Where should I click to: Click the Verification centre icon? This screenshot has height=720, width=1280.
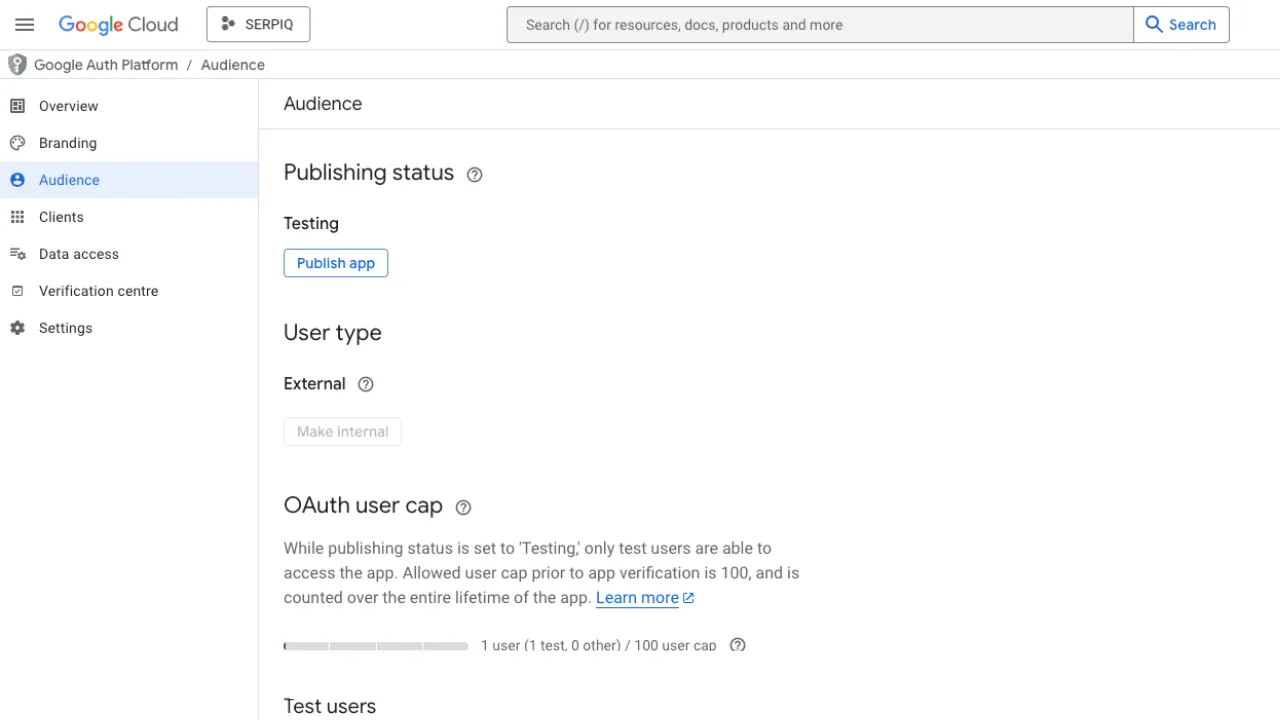(17, 291)
